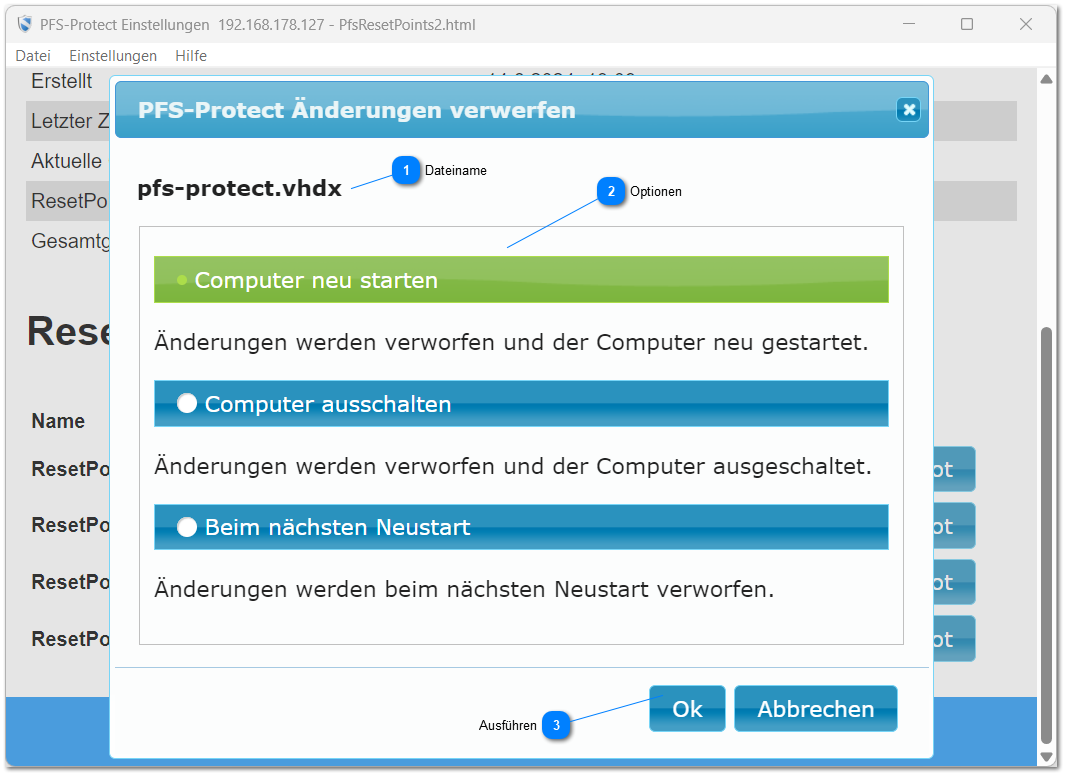The height and width of the screenshot is (776, 1066).
Task: Click numbered callout 1 next to Dateiname
Action: point(406,171)
